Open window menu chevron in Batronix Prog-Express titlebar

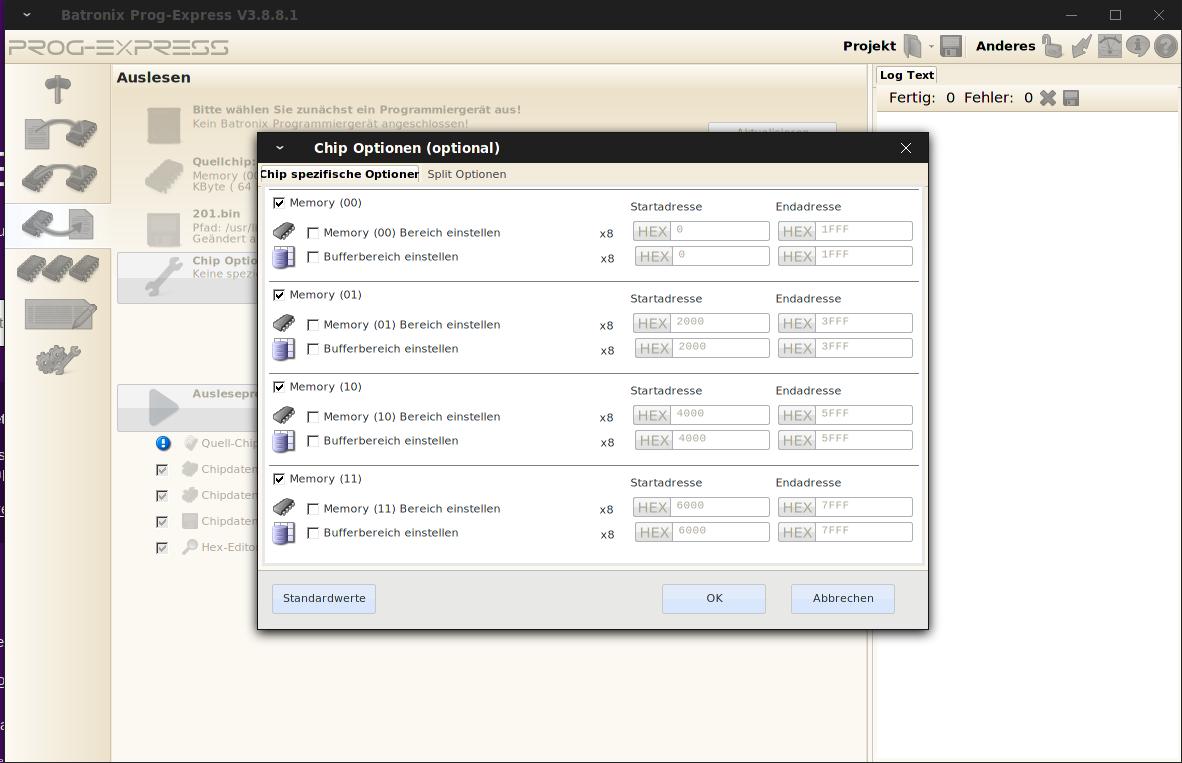tap(27, 14)
